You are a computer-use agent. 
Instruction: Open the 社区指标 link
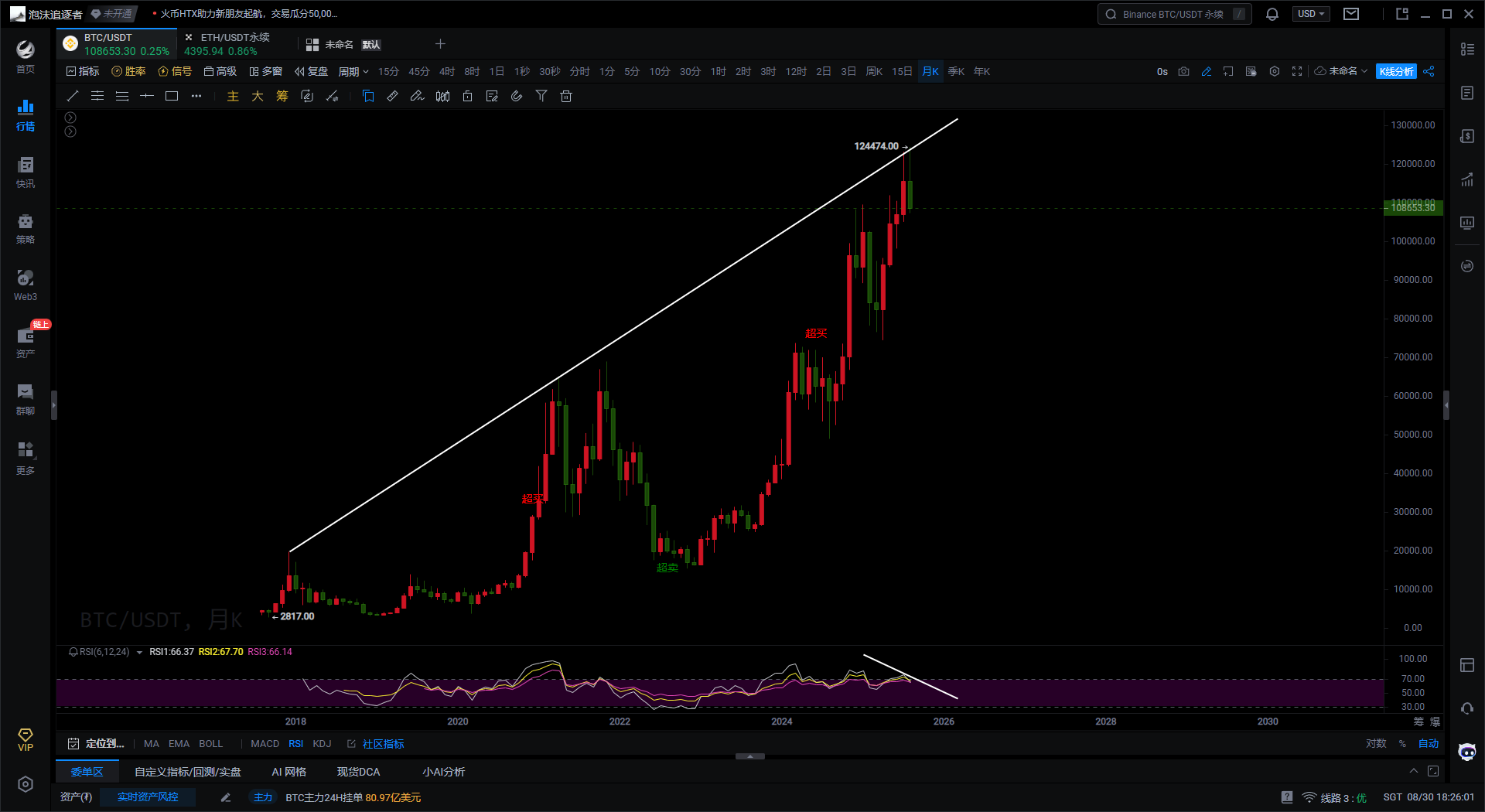coord(383,744)
